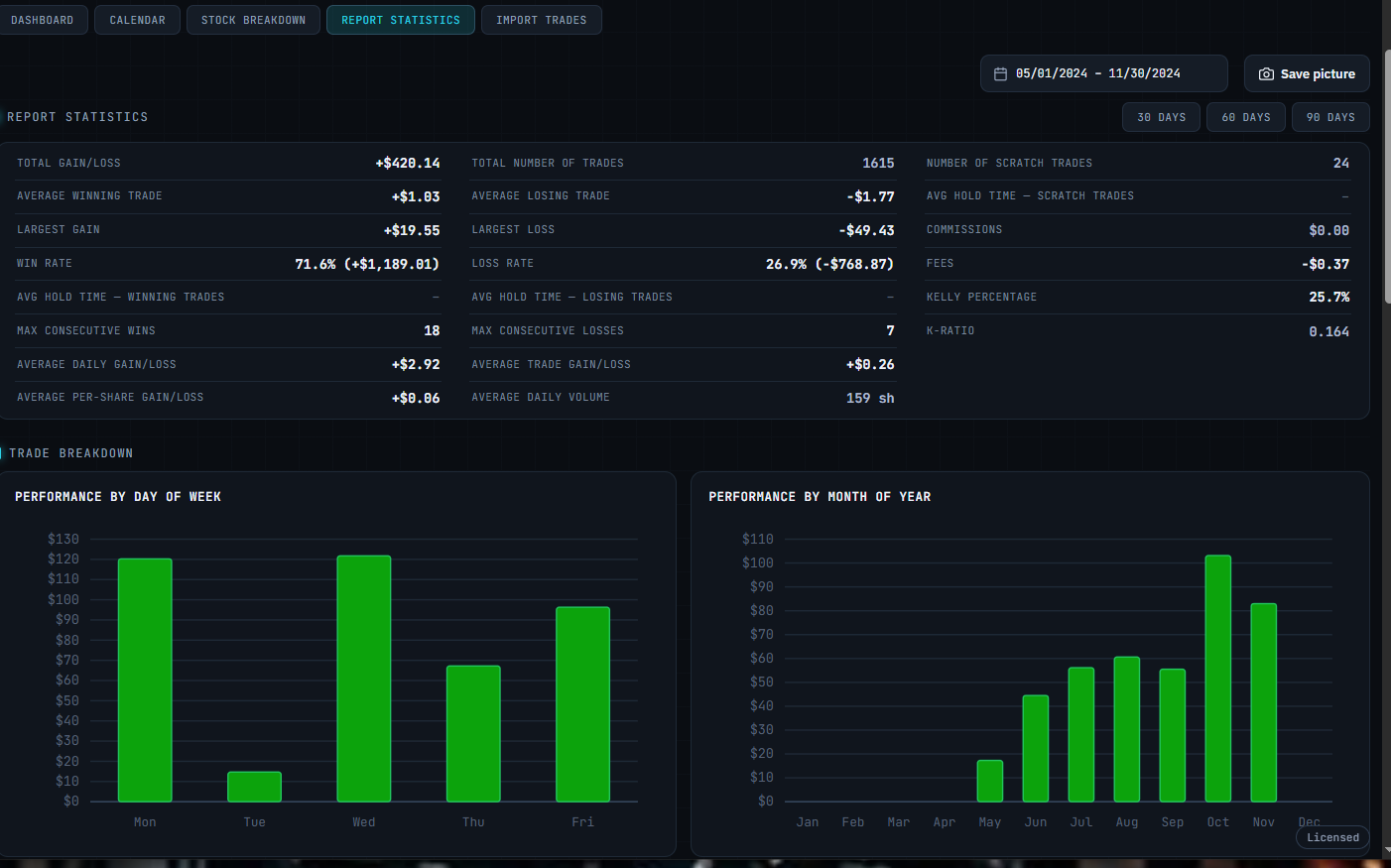Image resolution: width=1391 pixels, height=868 pixels.
Task: Click the calendar icon in date range field
Action: pos(1000,74)
